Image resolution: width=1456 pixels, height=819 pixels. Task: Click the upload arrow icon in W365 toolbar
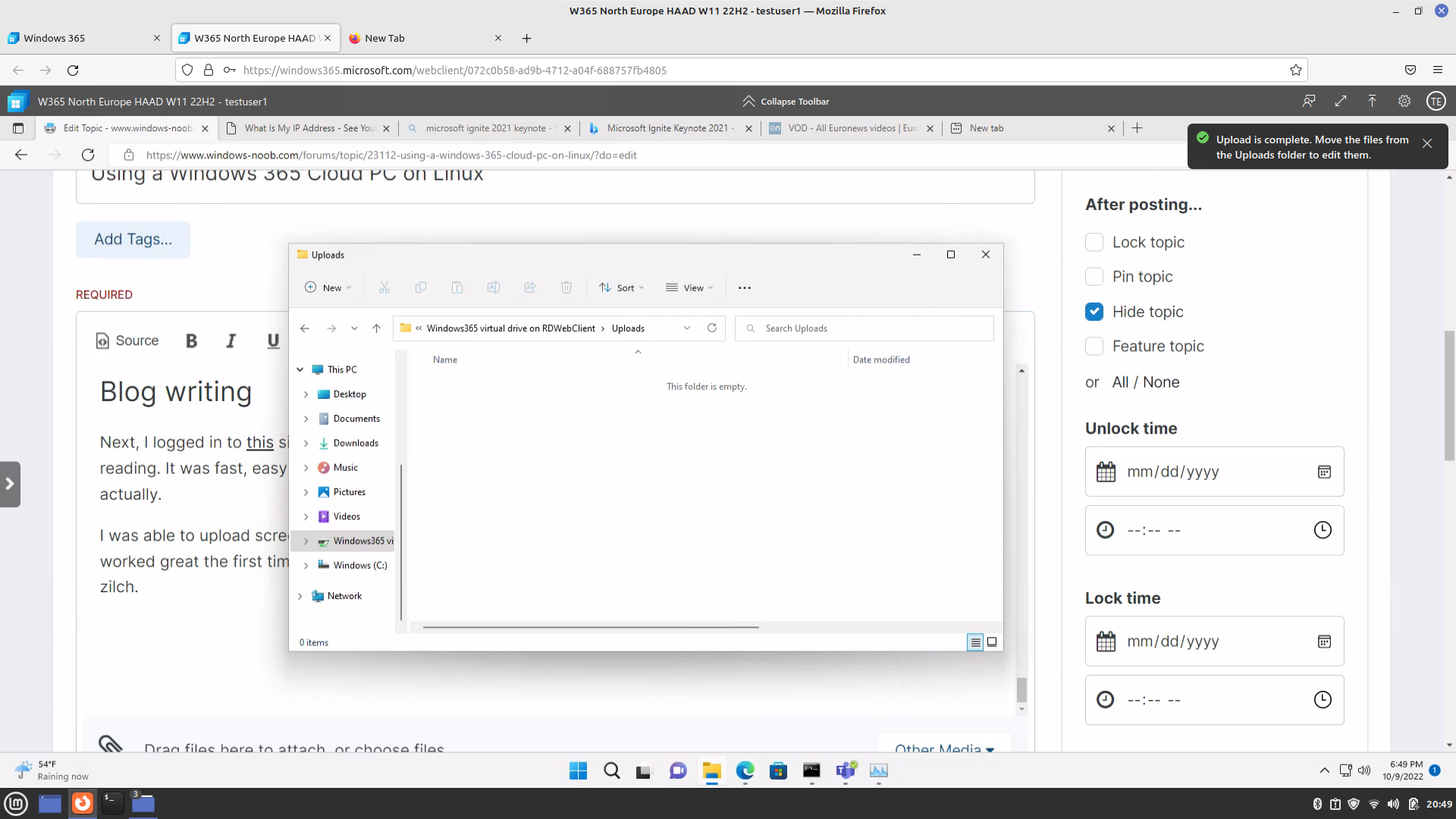coord(1372,101)
